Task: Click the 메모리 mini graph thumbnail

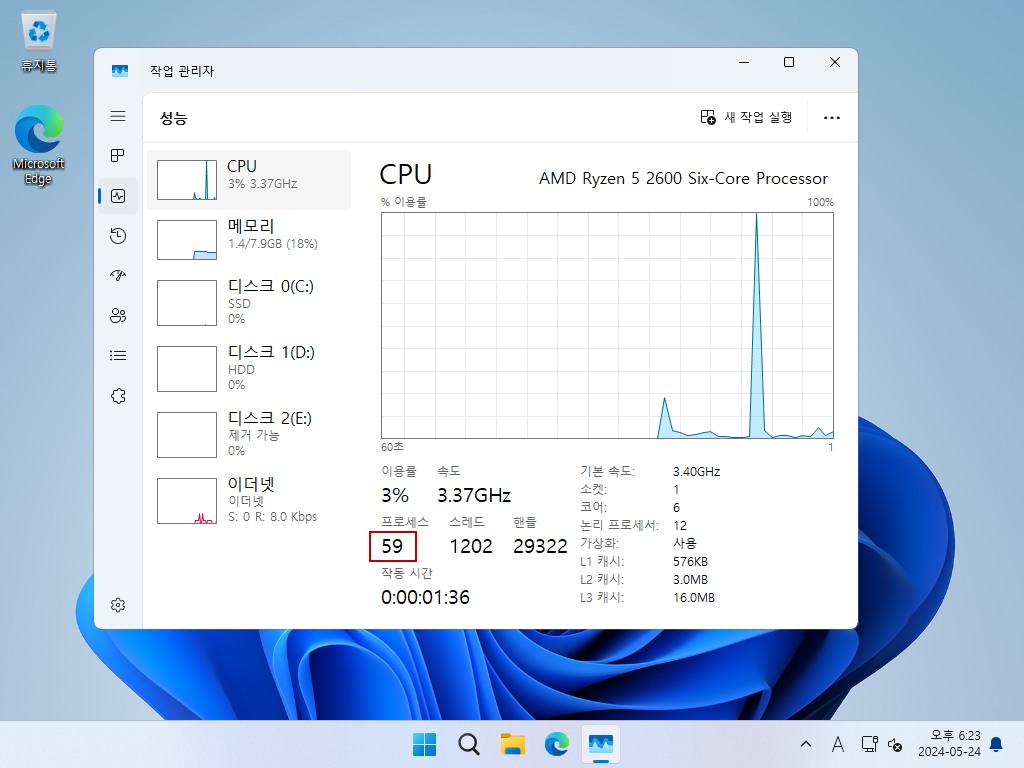Action: (187, 240)
